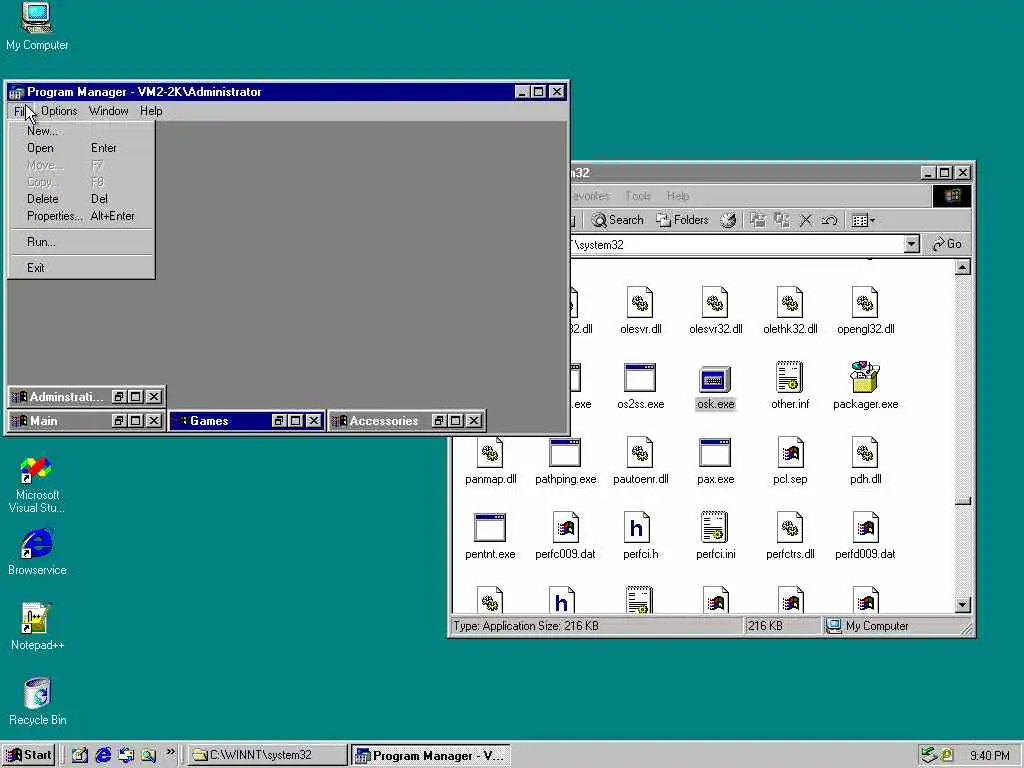Choose Delete from the File menu
Viewport: 1024px width, 768px height.
[x=81, y=199]
